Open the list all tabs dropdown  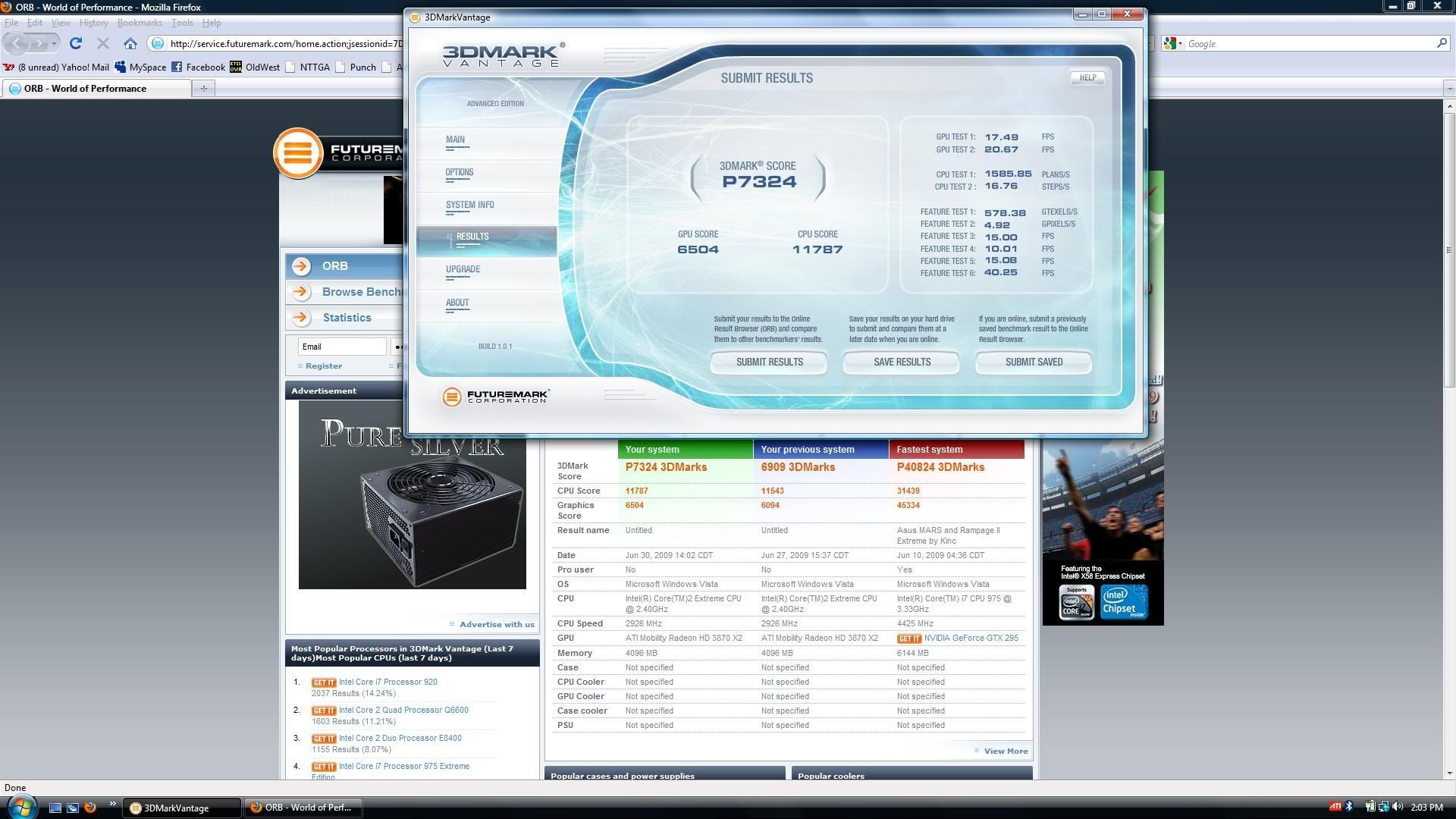[1448, 89]
